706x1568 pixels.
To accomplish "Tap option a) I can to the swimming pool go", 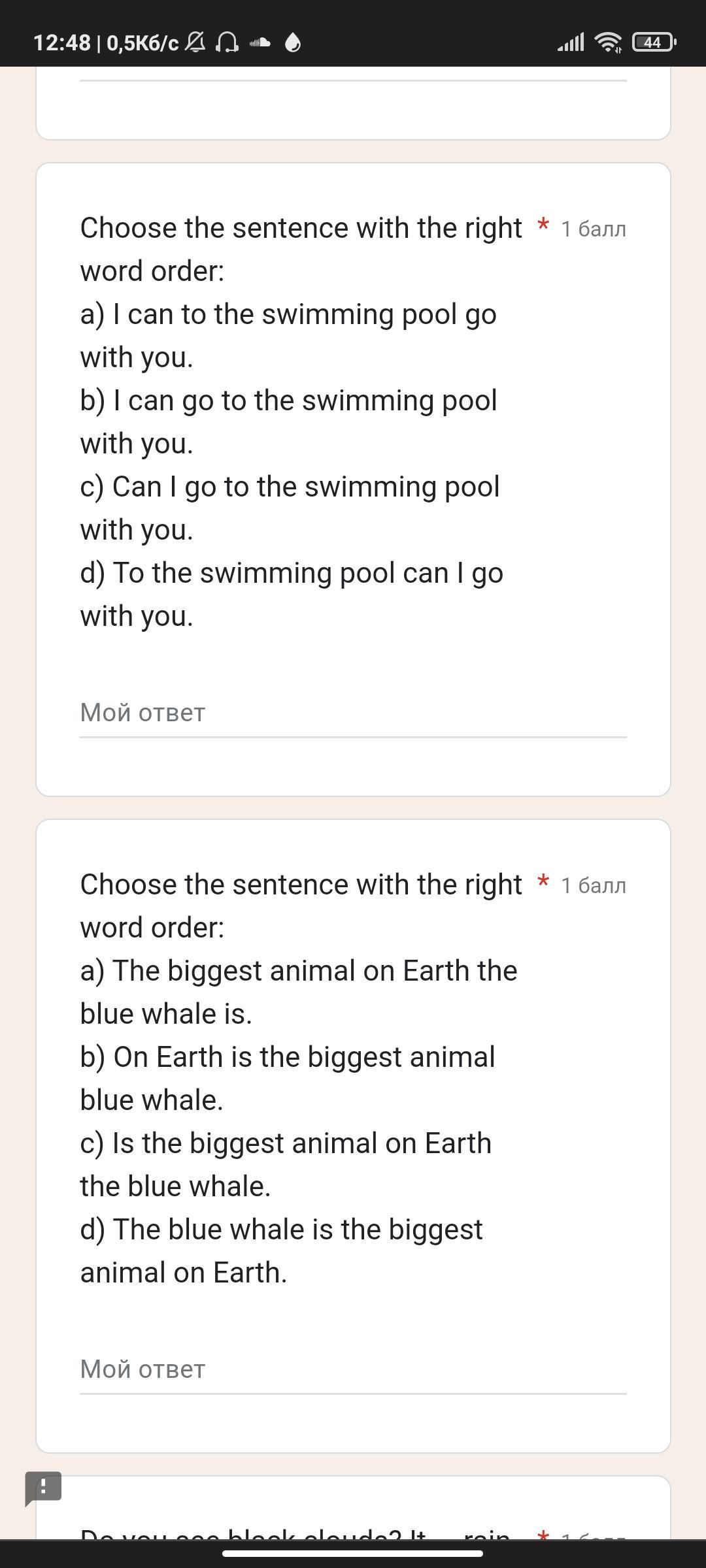I will 288,335.
